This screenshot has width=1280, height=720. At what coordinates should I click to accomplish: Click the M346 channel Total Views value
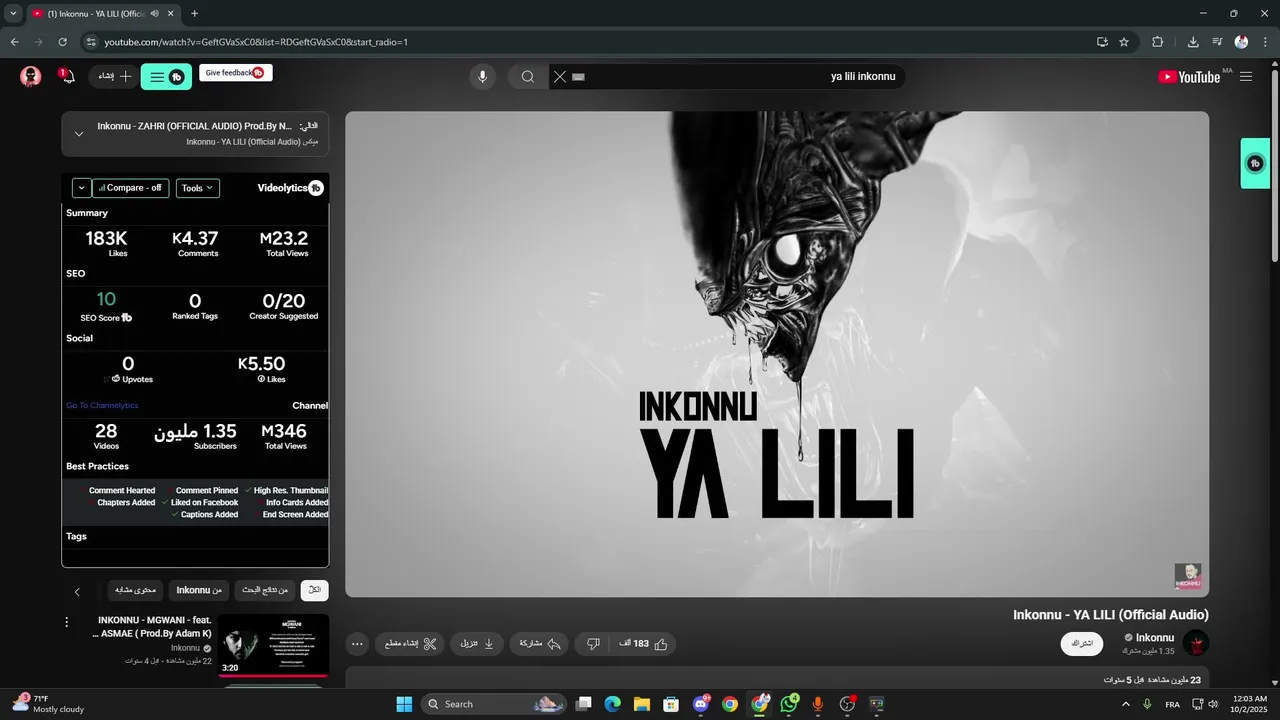[284, 431]
